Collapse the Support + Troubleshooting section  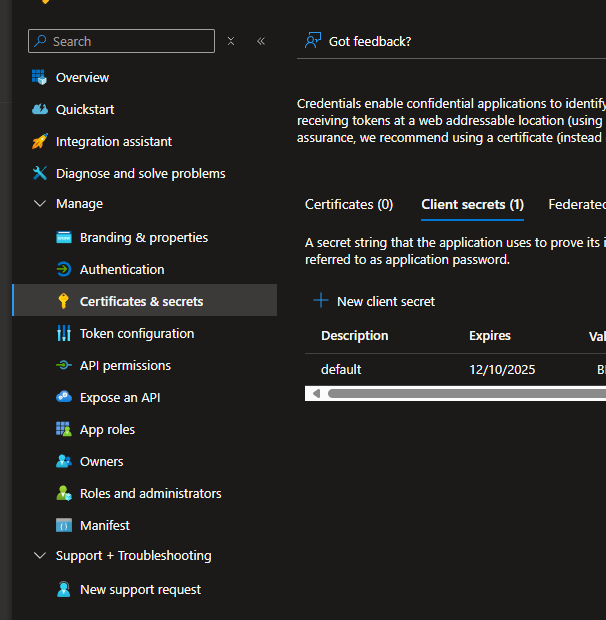click(40, 555)
